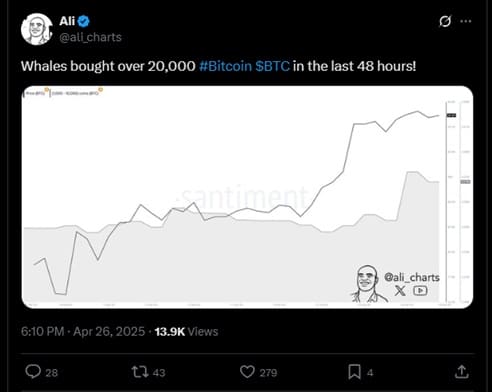Click the 279 likes count

pyautogui.click(x=268, y=372)
